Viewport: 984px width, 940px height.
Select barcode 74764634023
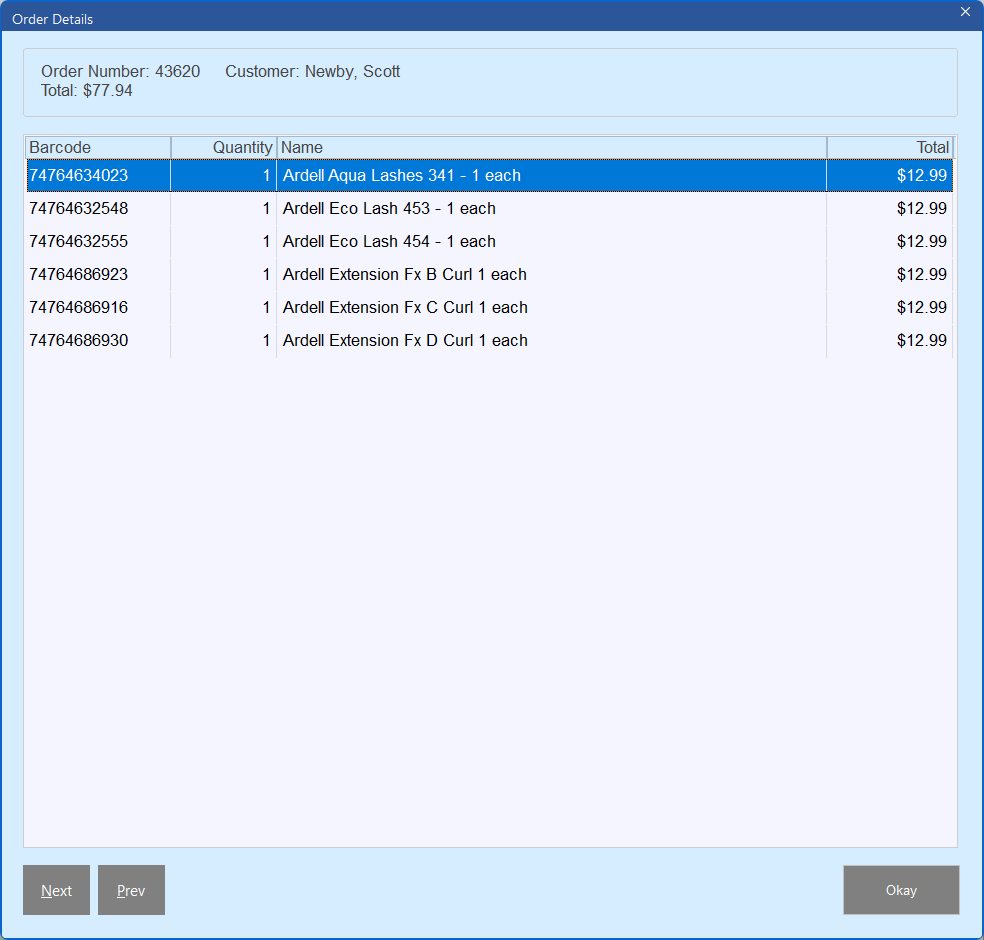point(78,175)
